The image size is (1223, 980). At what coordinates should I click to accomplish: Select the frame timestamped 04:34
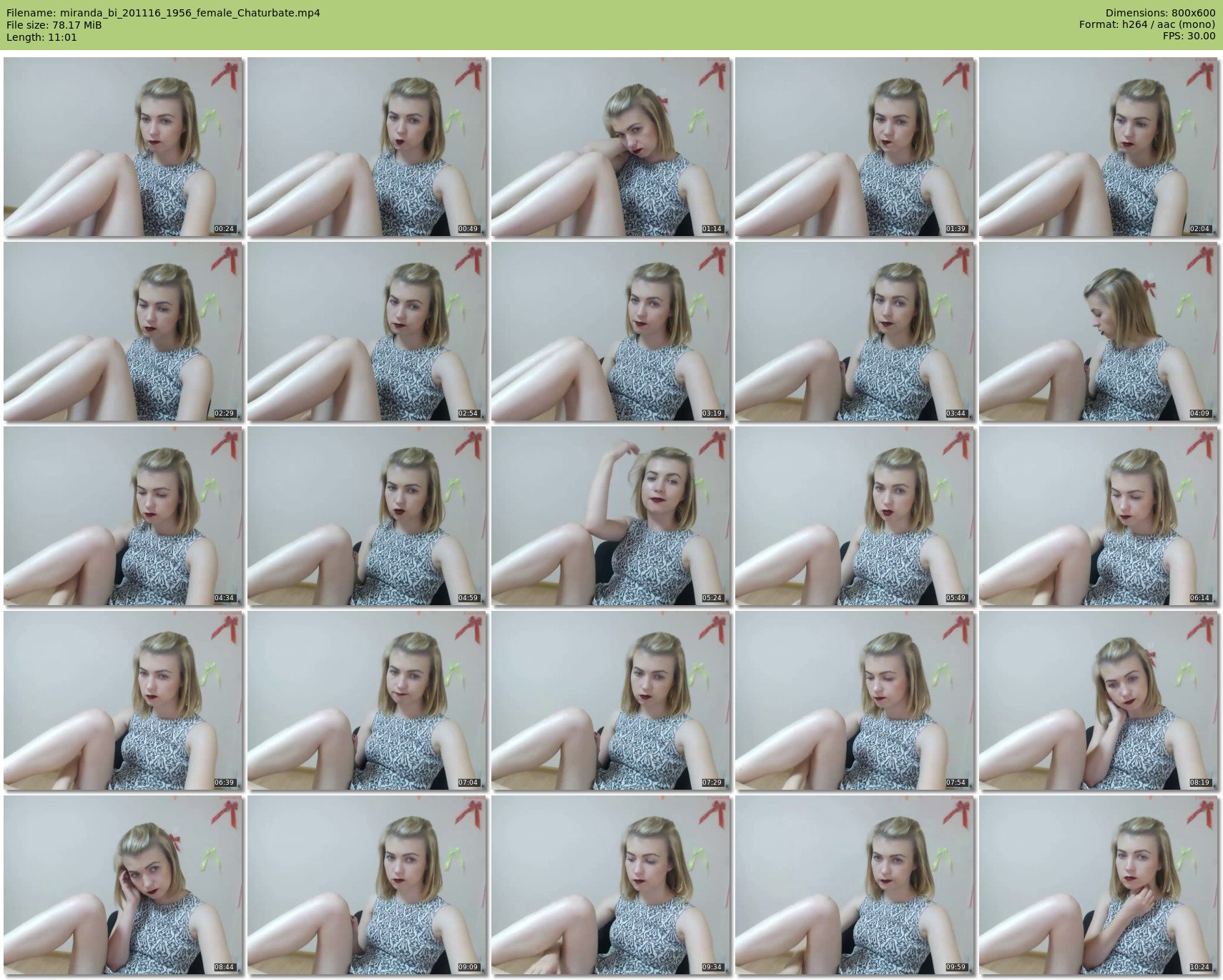pyautogui.click(x=123, y=516)
